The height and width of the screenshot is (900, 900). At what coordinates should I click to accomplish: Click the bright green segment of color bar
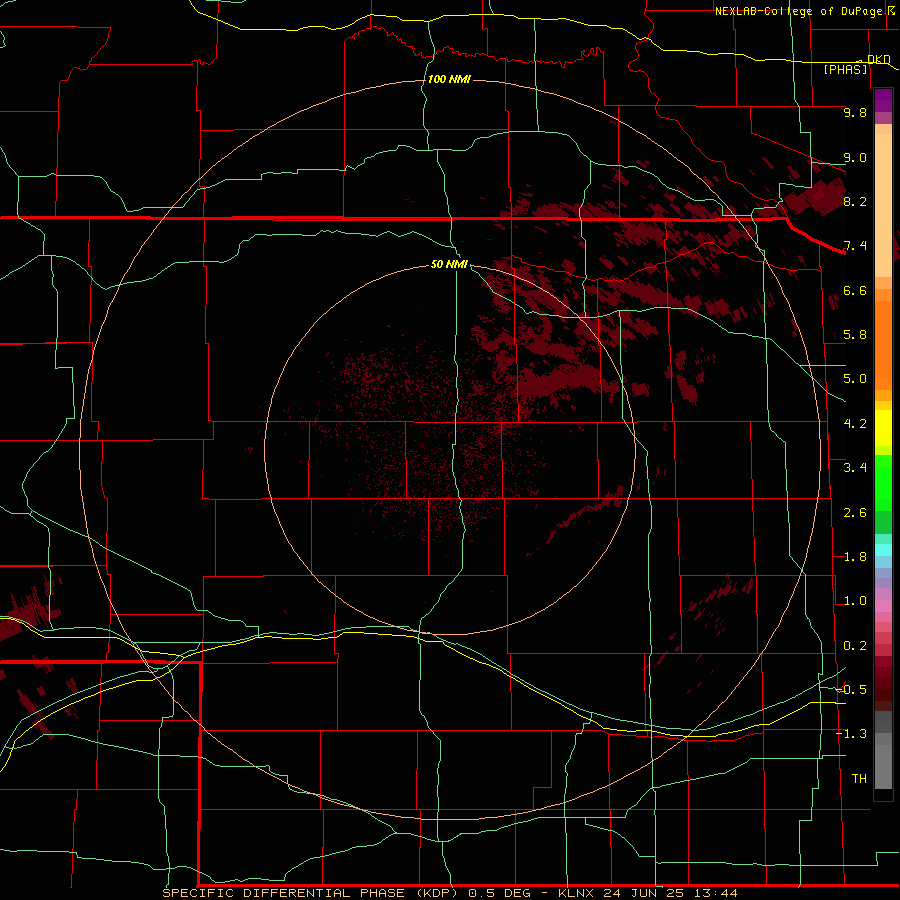click(x=883, y=482)
